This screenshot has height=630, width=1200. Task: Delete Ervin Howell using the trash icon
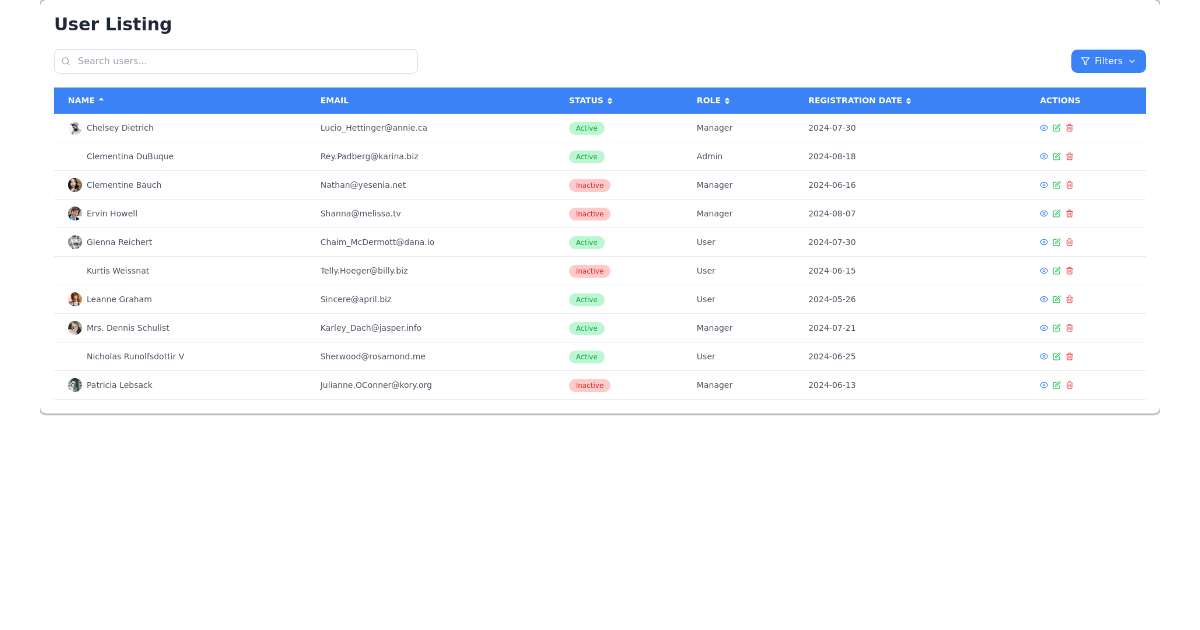[x=1070, y=213]
